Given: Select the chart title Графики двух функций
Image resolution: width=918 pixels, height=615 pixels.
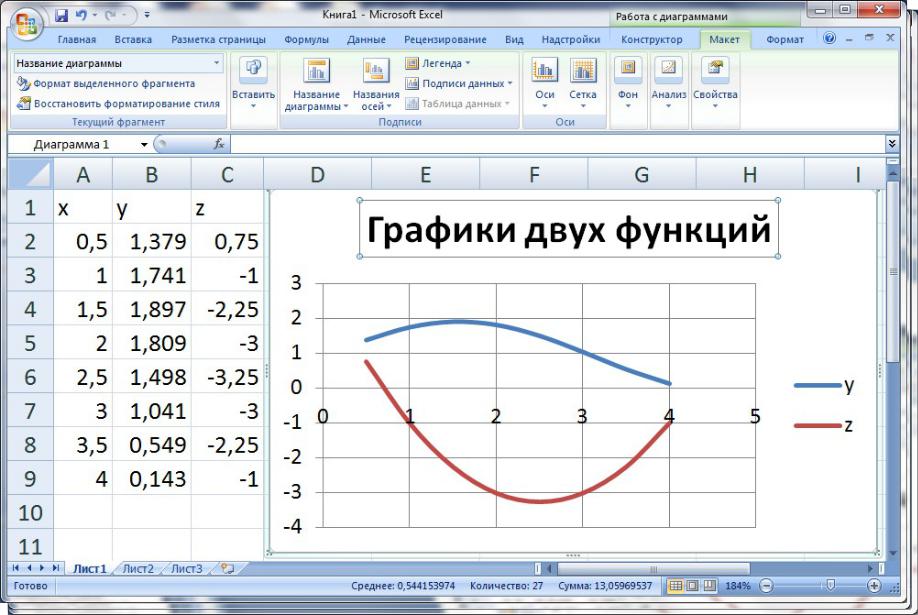Looking at the screenshot, I should pyautogui.click(x=568, y=229).
